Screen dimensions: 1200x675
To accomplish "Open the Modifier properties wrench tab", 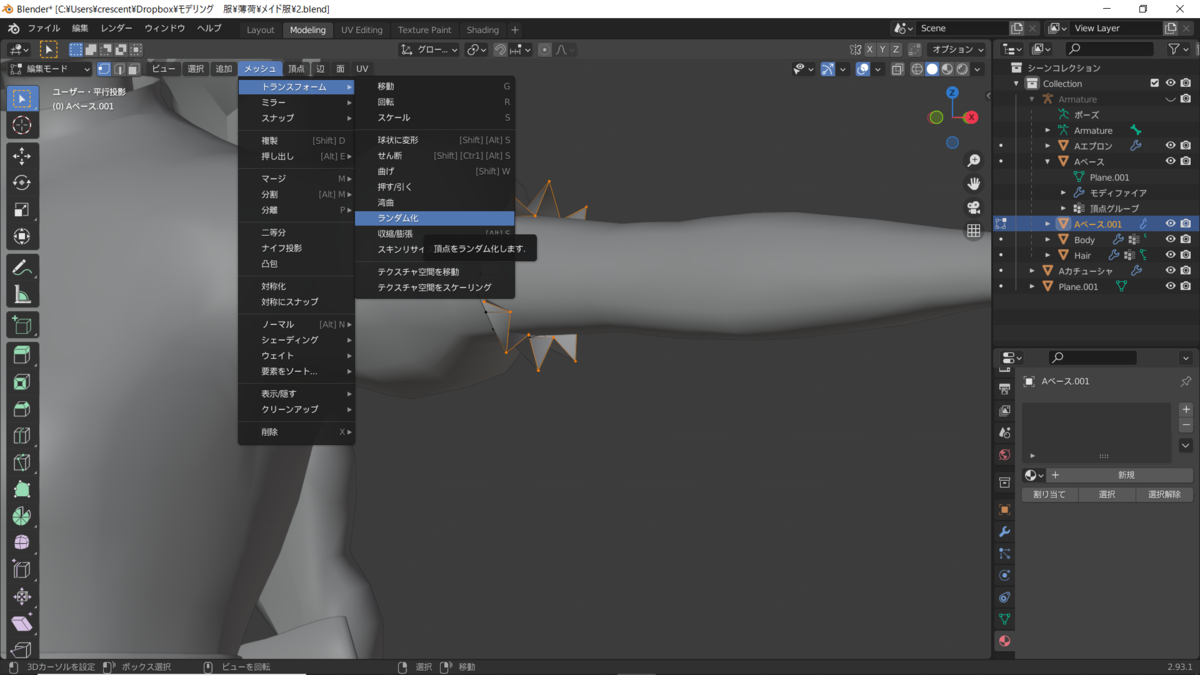I will pyautogui.click(x=1005, y=532).
